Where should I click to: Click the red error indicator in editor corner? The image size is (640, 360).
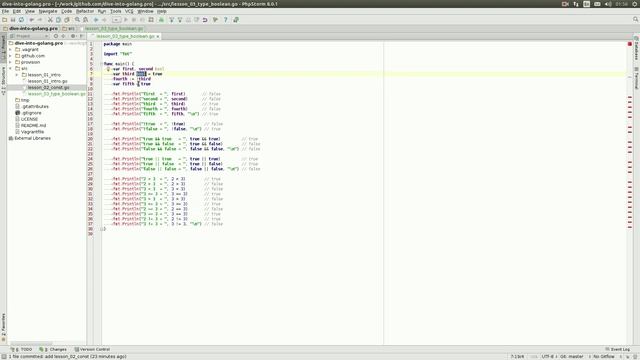(x=630, y=44)
